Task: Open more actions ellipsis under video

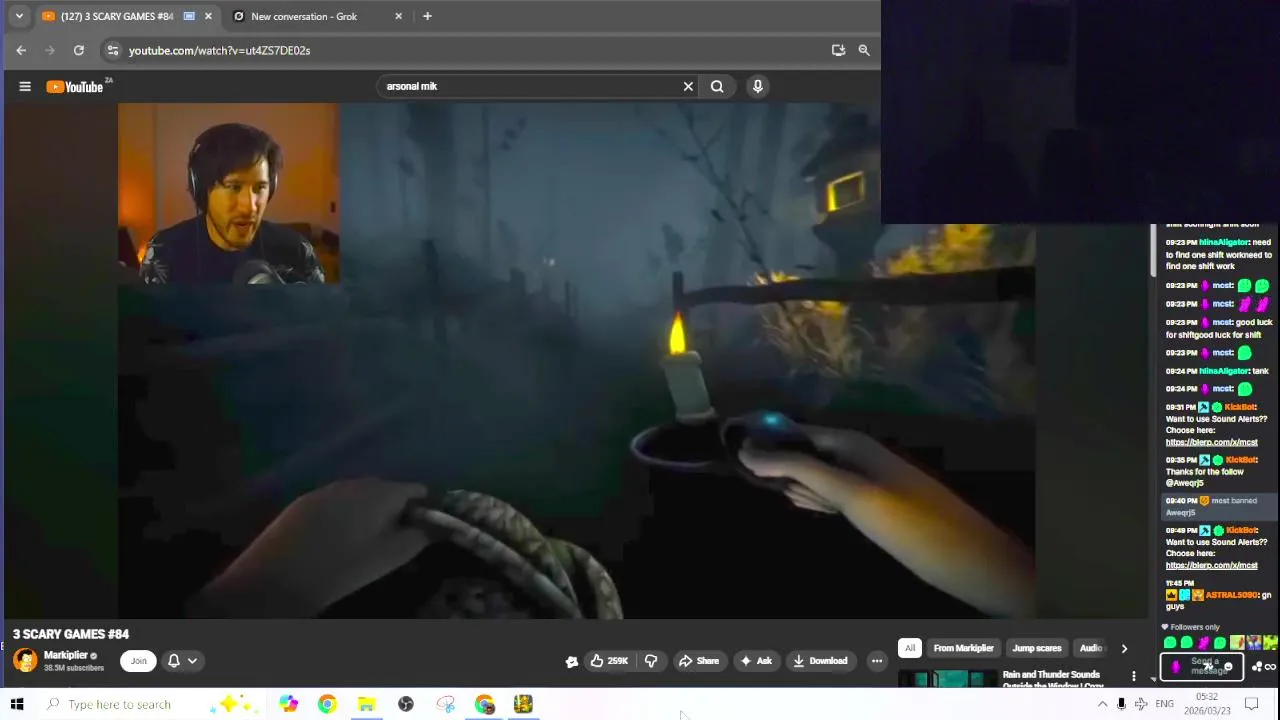Action: [x=877, y=661]
